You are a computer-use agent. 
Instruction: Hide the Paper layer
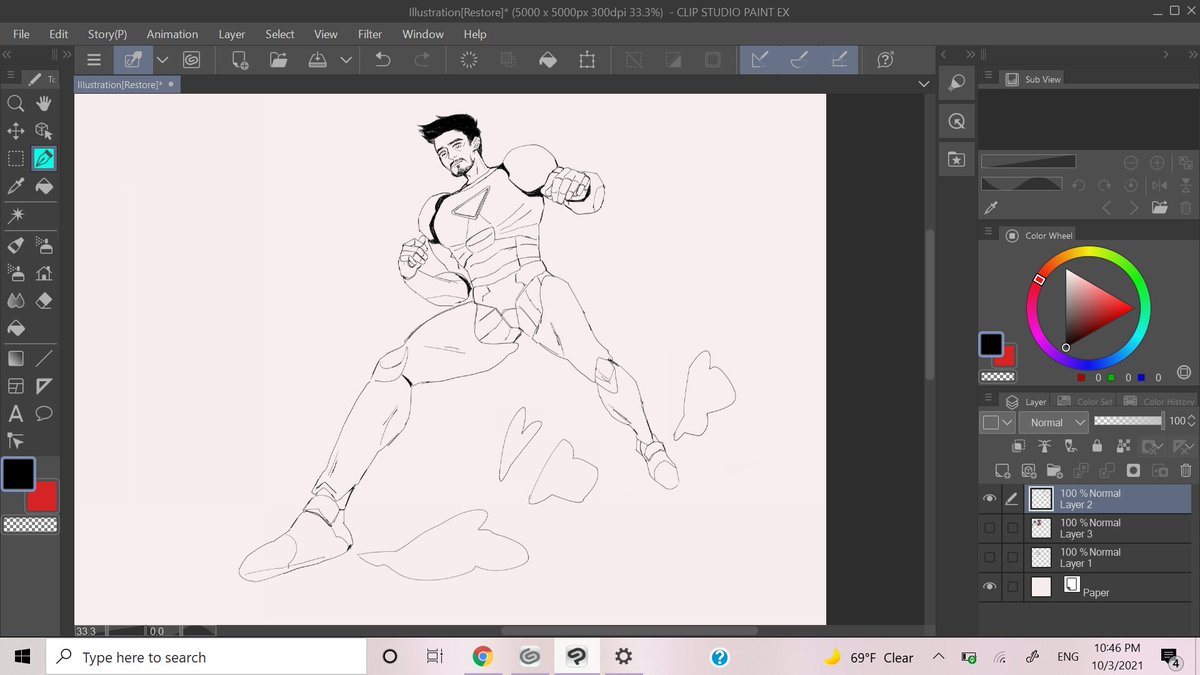[x=990, y=587]
